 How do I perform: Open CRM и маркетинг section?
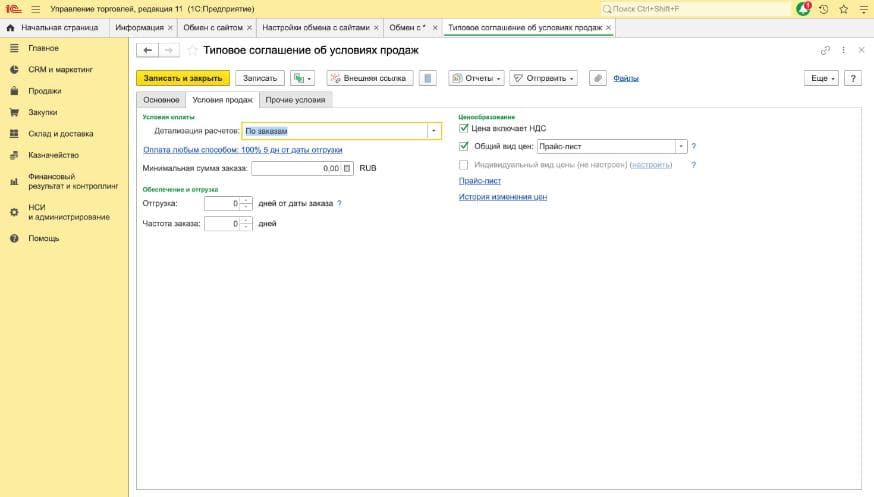point(60,70)
